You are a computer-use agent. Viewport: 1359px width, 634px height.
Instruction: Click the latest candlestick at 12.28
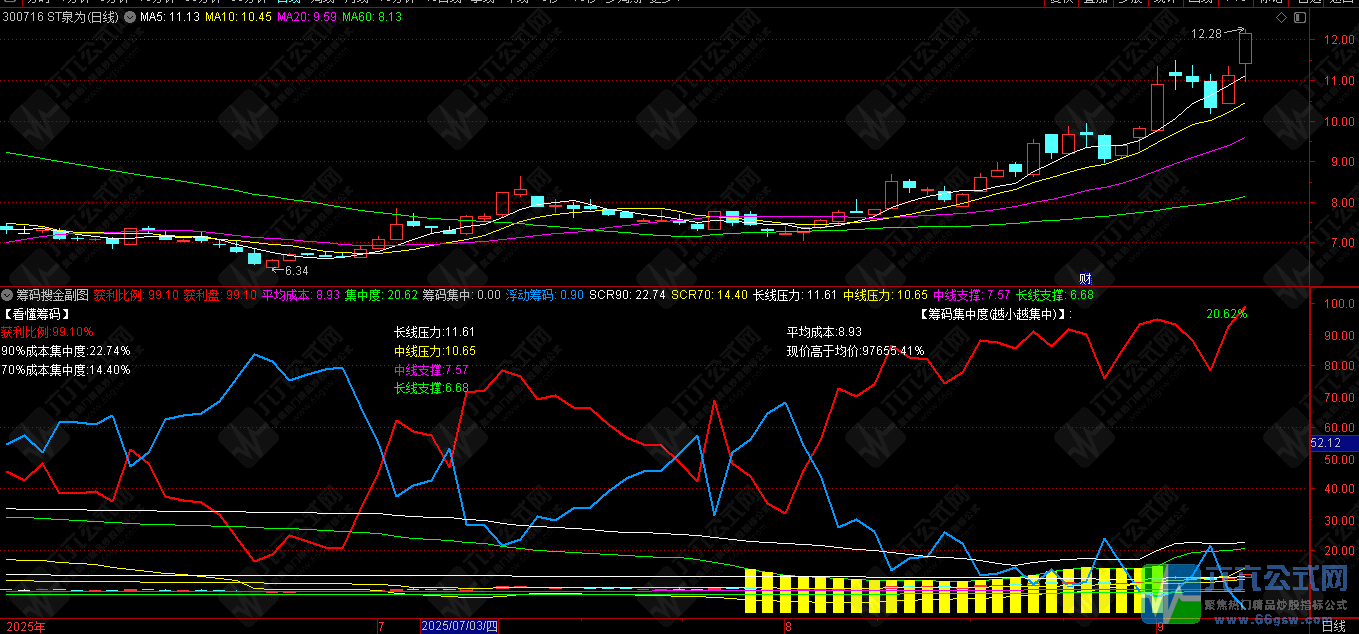tap(1245, 55)
